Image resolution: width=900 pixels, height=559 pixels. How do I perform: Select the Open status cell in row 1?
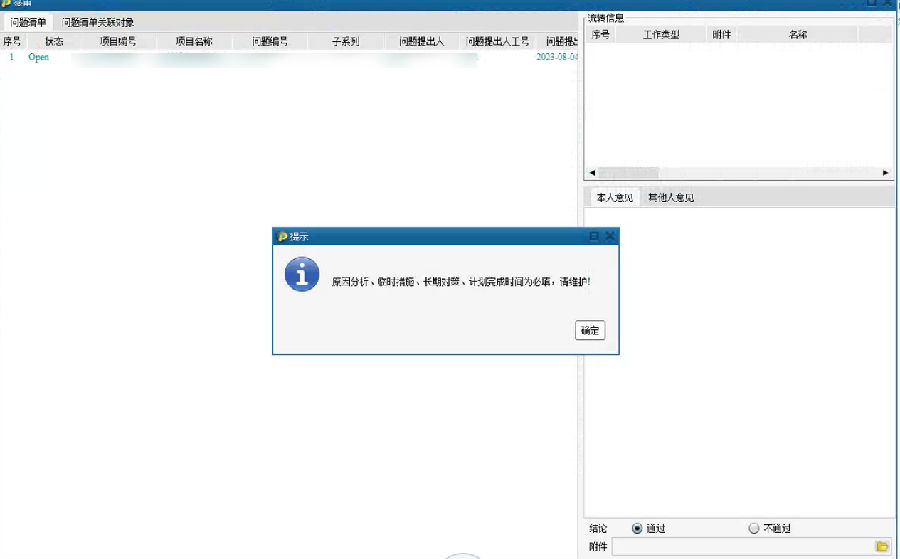pyautogui.click(x=38, y=57)
